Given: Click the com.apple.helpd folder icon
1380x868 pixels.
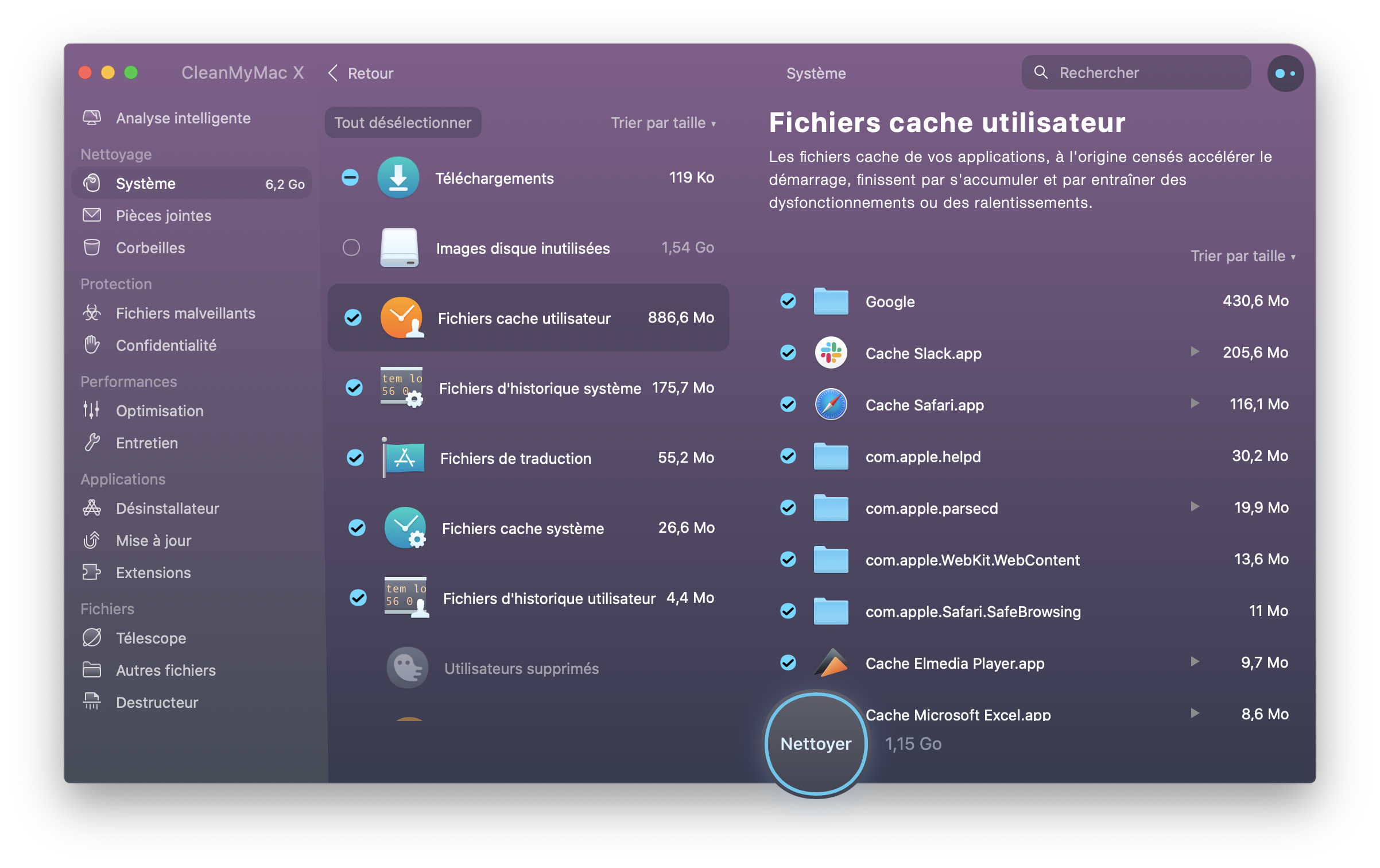Looking at the screenshot, I should coord(831,456).
